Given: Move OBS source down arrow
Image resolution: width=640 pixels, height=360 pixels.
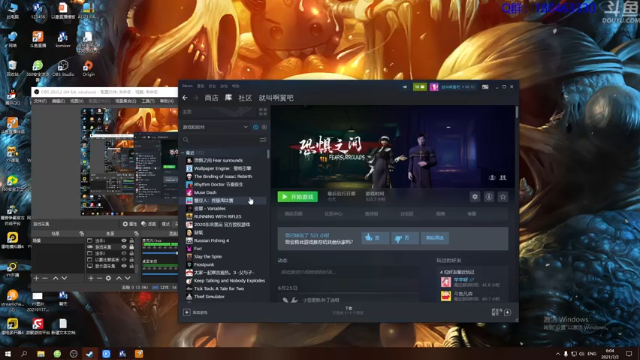Looking at the screenshot, I should pos(128,278).
